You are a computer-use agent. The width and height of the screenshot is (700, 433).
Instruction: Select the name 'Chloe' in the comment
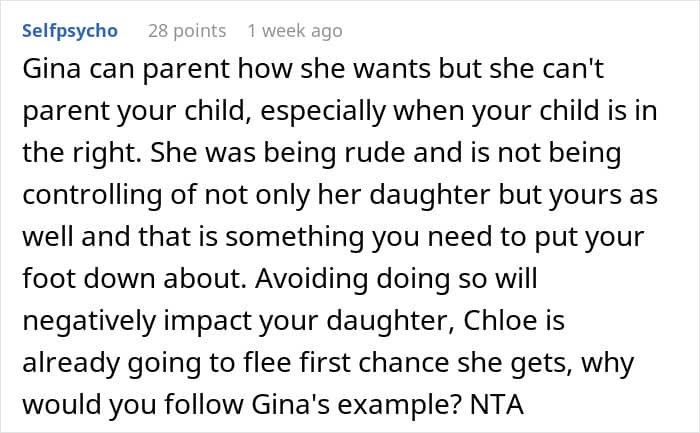493,321
